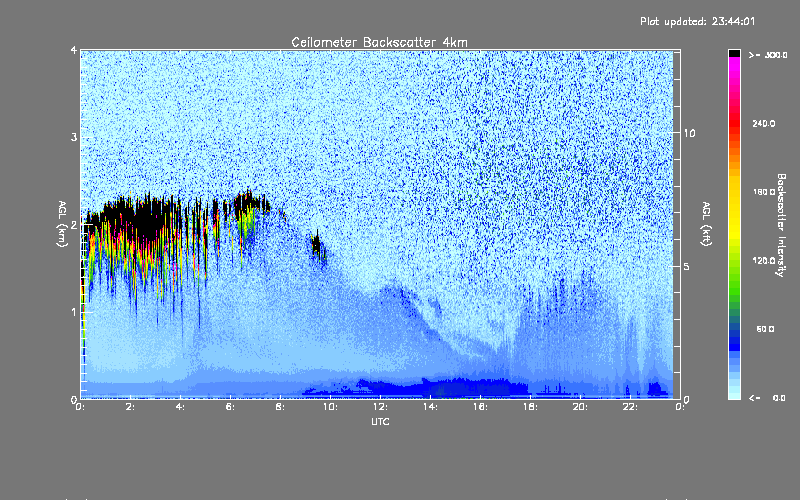Screen dimensions: 800x500
Task: Click the "16:" UTC hour tick label
Action: pyautogui.click(x=480, y=407)
